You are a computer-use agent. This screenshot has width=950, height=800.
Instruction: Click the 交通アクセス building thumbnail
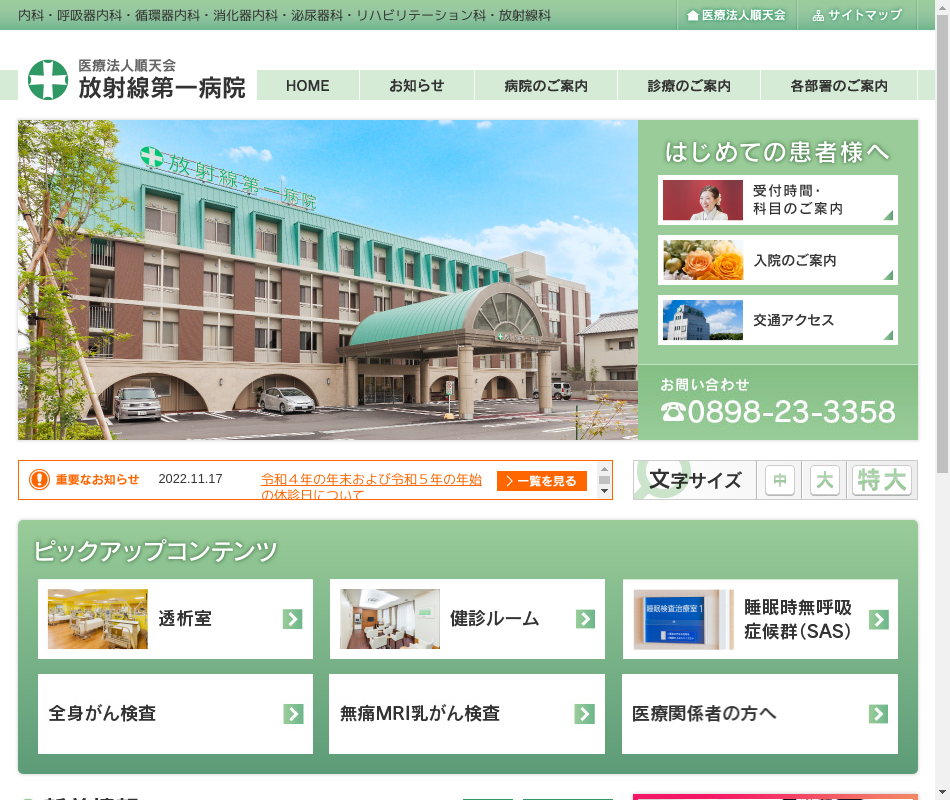click(x=703, y=320)
